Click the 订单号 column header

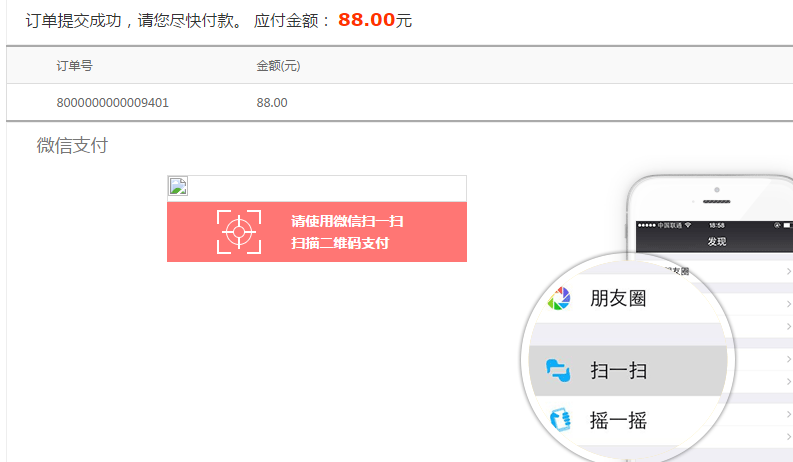74,66
